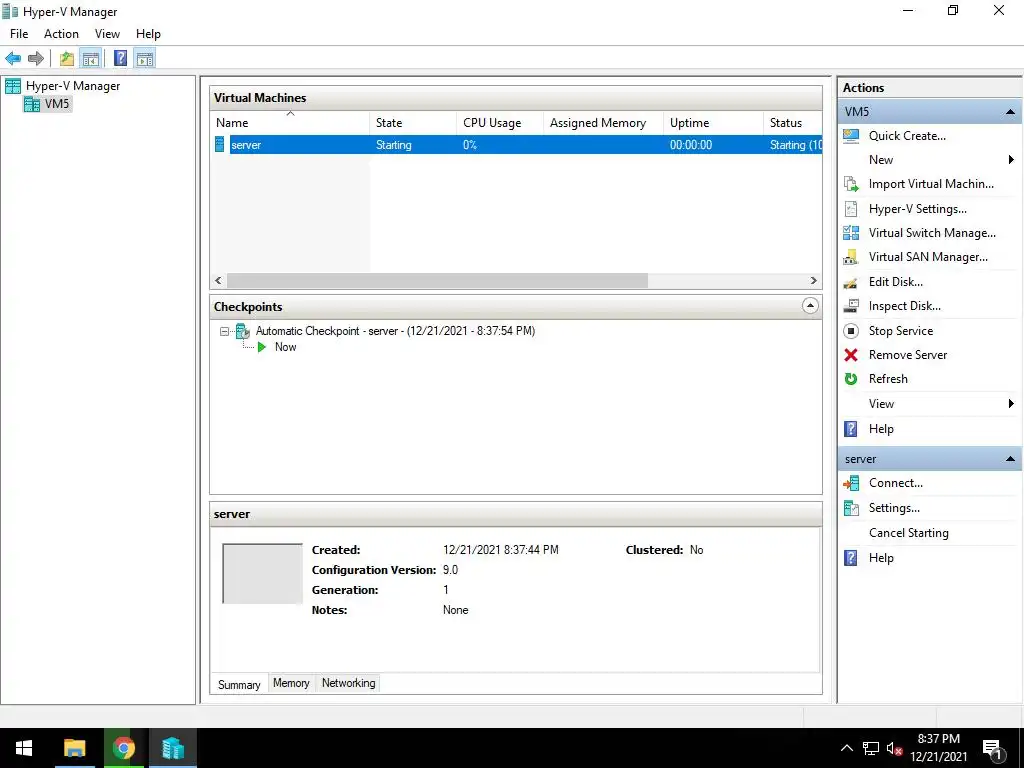Click the Hyper-V Settings icon

(851, 209)
